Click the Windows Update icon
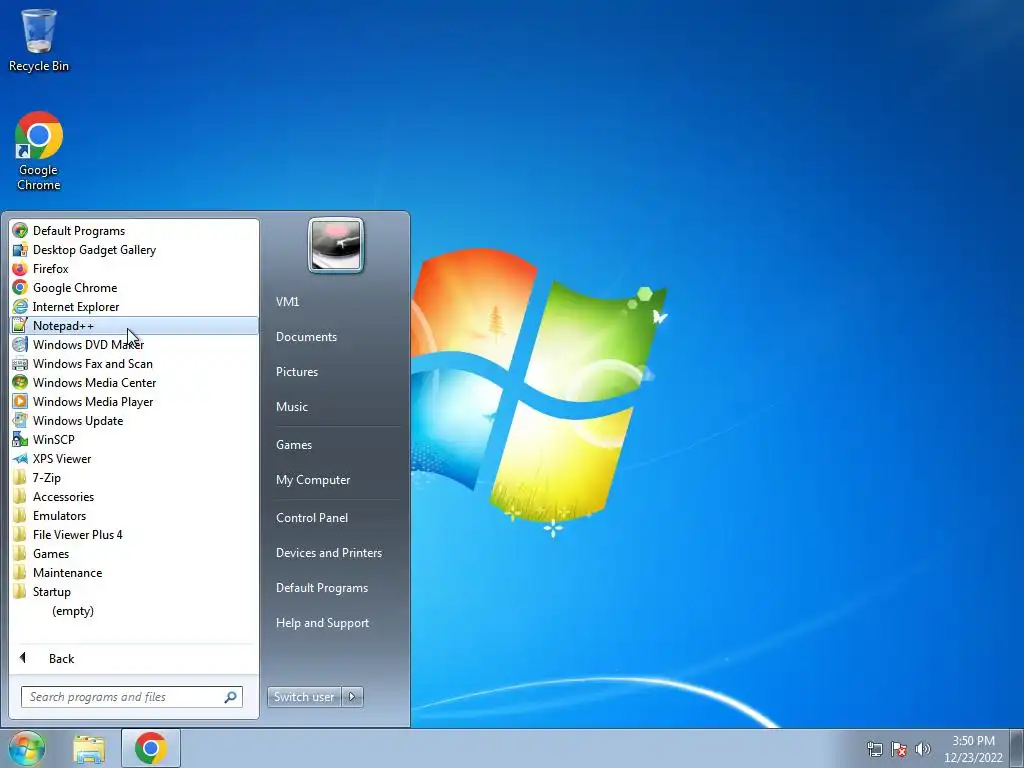 20,421
